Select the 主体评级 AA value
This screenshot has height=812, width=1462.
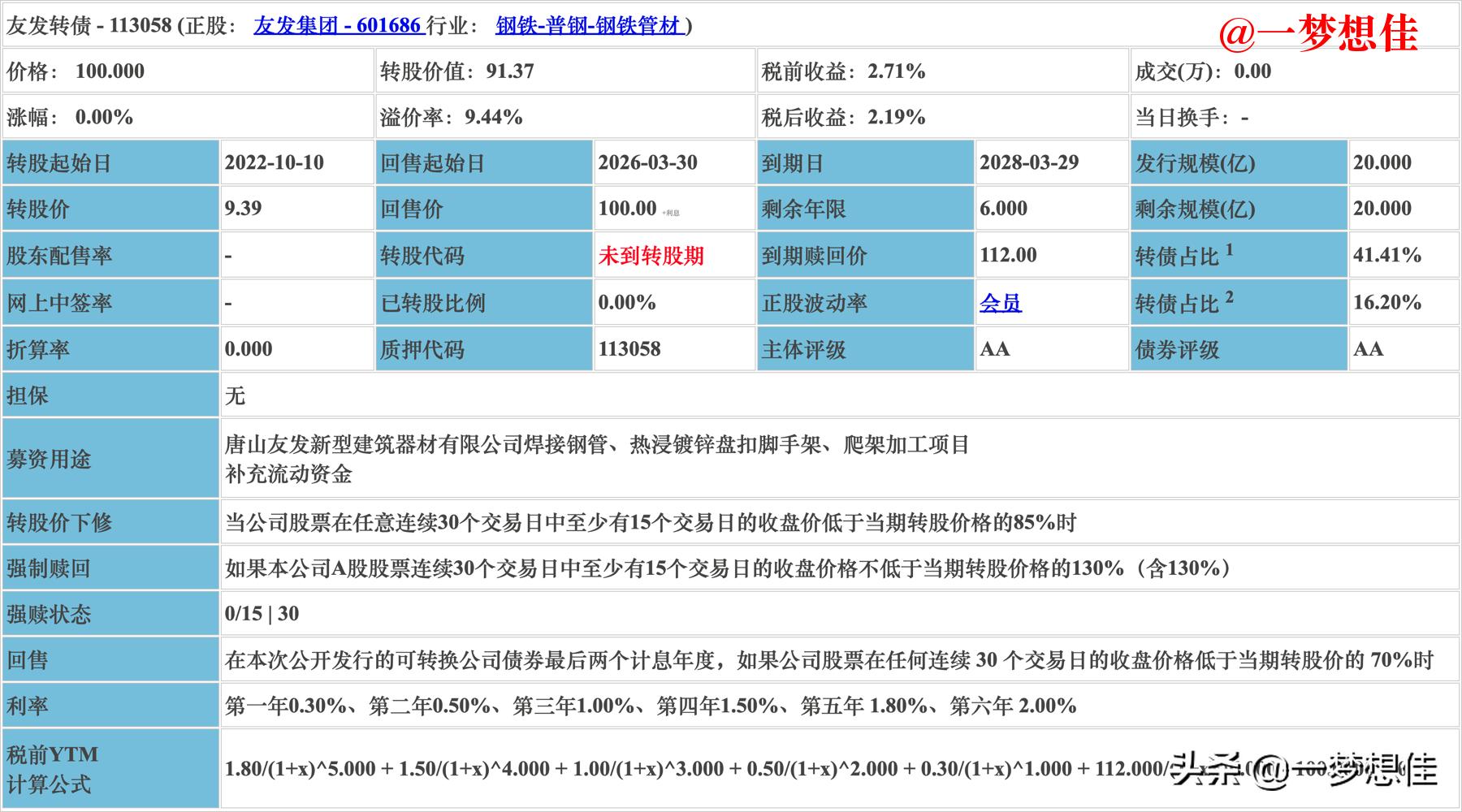pos(993,348)
